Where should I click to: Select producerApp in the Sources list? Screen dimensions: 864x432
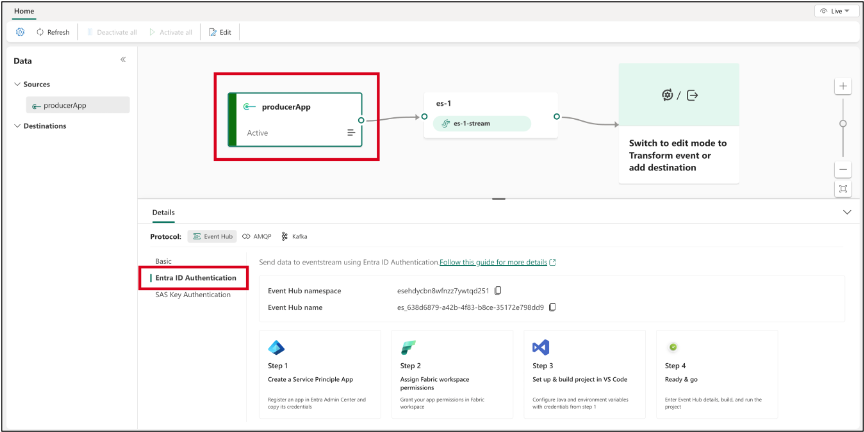point(78,105)
